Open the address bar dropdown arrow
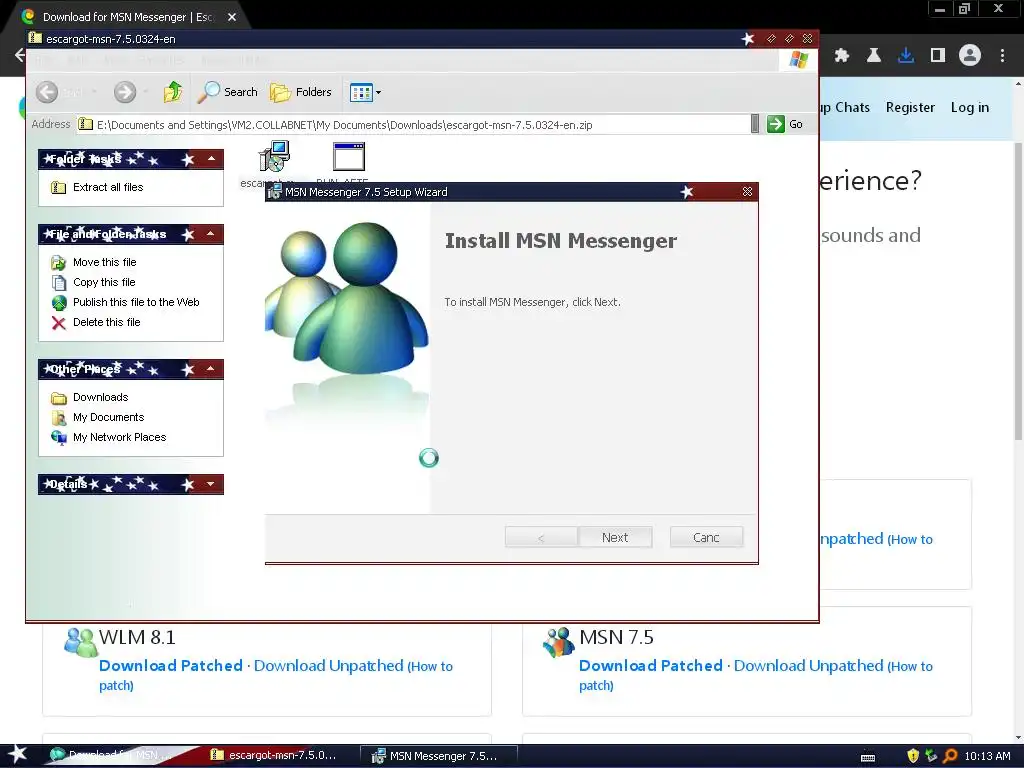 (754, 124)
